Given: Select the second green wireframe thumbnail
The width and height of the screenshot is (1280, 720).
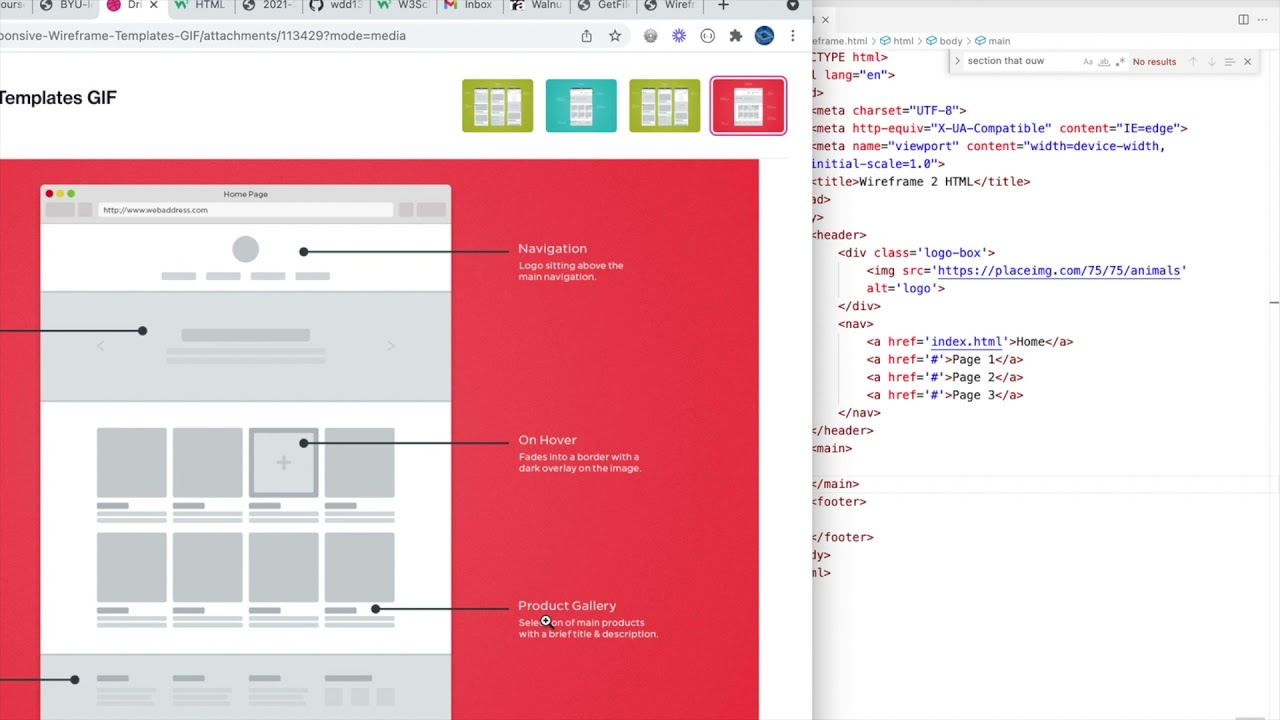Looking at the screenshot, I should [665, 106].
